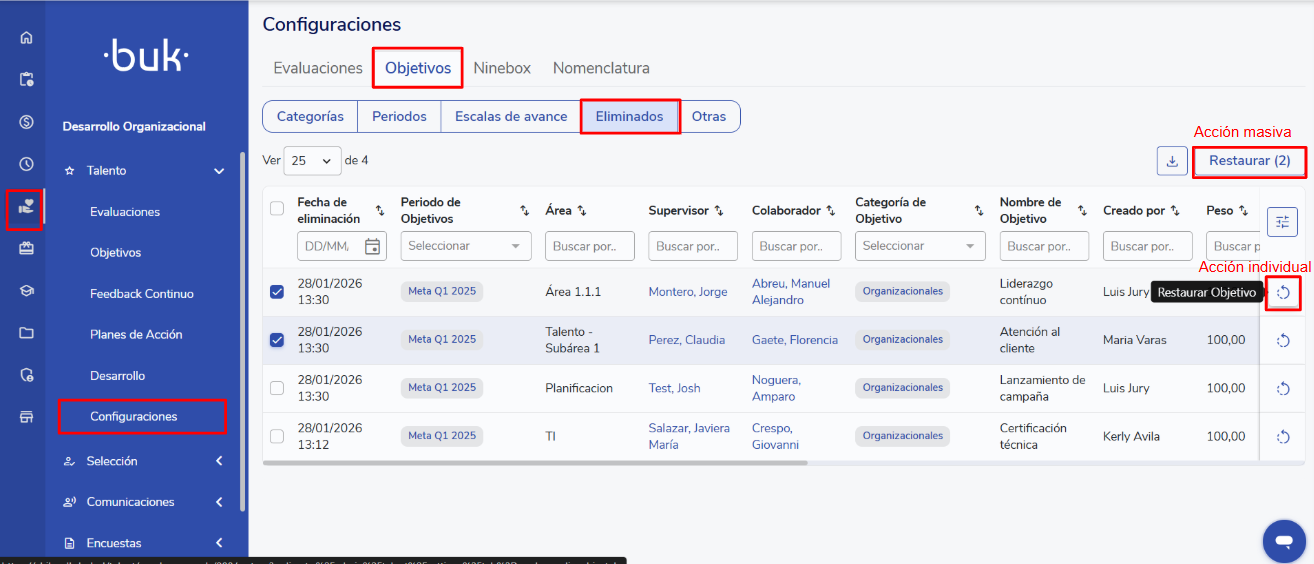Toggle the select-all header checkbox
Image resolution: width=1314 pixels, height=564 pixels.
(x=277, y=208)
